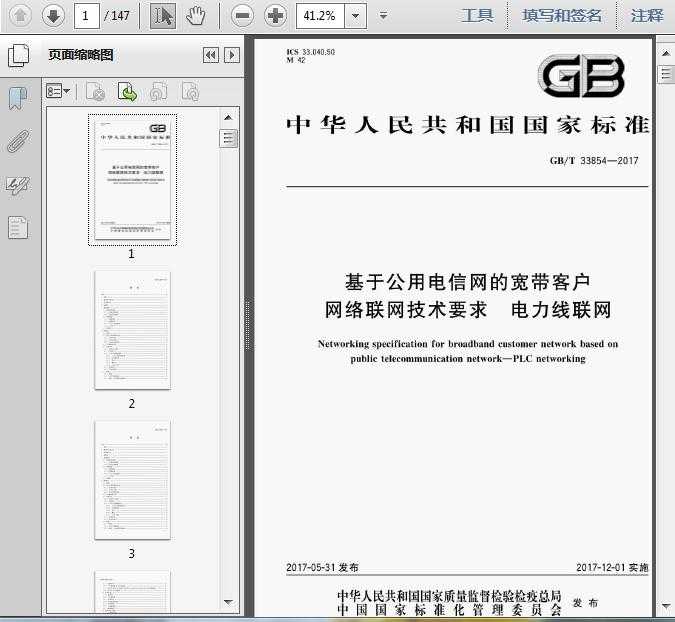675x622 pixels.
Task: Open the document content panel icon
Action: tap(18, 227)
